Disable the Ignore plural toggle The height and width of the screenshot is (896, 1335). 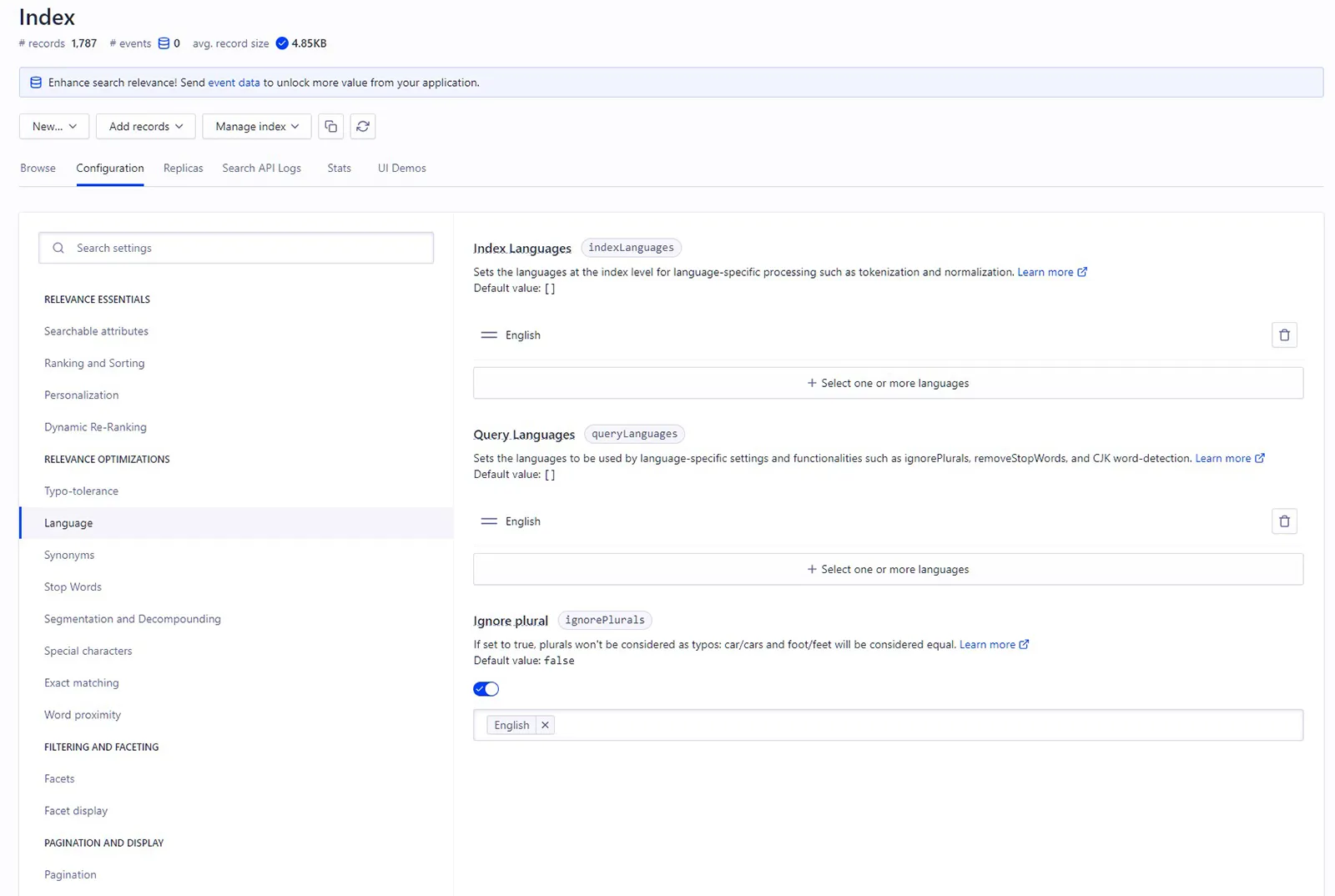pyautogui.click(x=486, y=689)
